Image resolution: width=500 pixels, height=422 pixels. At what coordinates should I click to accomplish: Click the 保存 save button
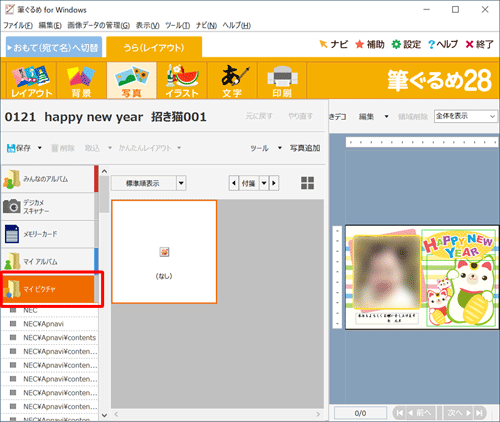pos(19,148)
